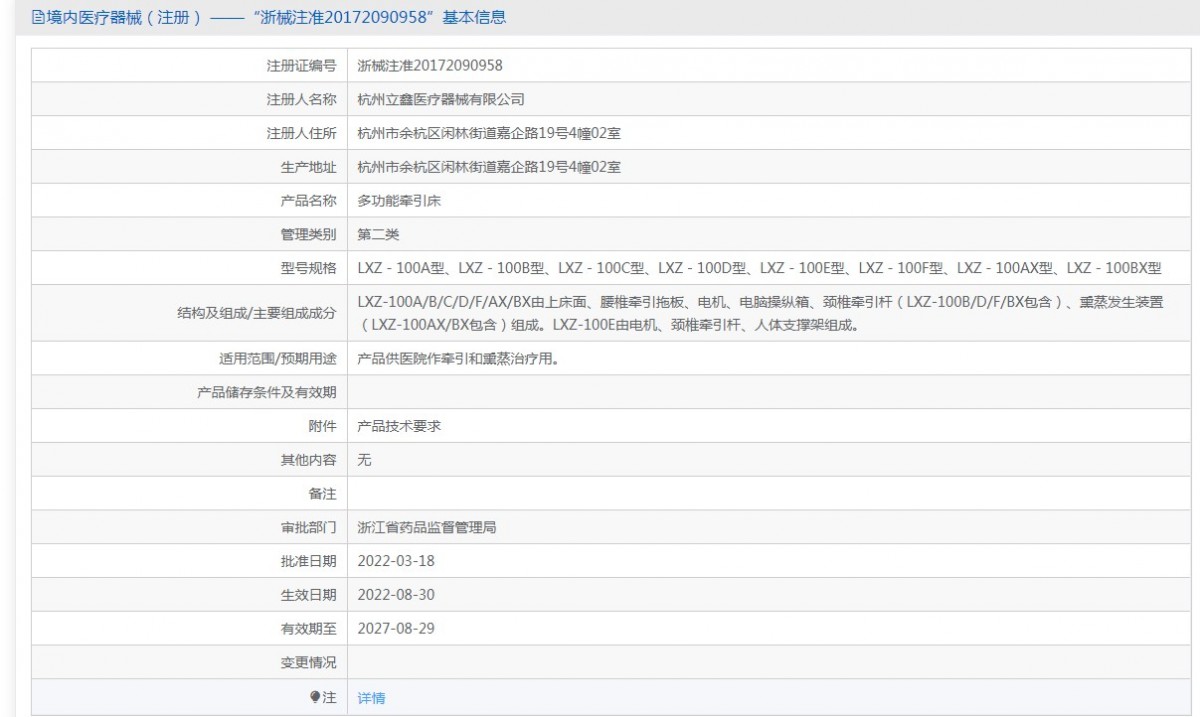Click the company name 杭州立鑫医疗器械有限公司
Viewport: 1200px width, 717px height.
(441, 100)
